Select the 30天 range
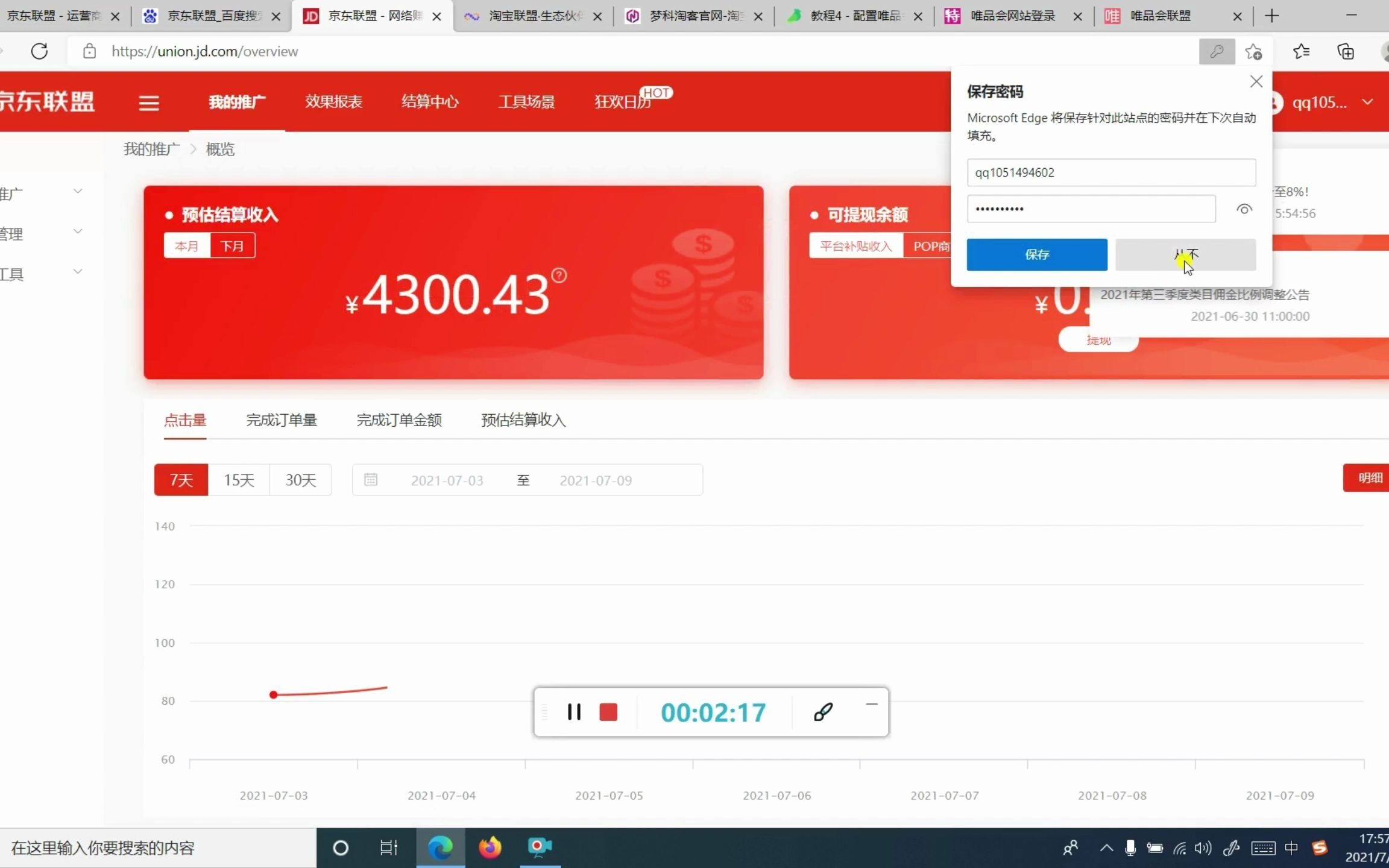1389x868 pixels. pyautogui.click(x=301, y=480)
